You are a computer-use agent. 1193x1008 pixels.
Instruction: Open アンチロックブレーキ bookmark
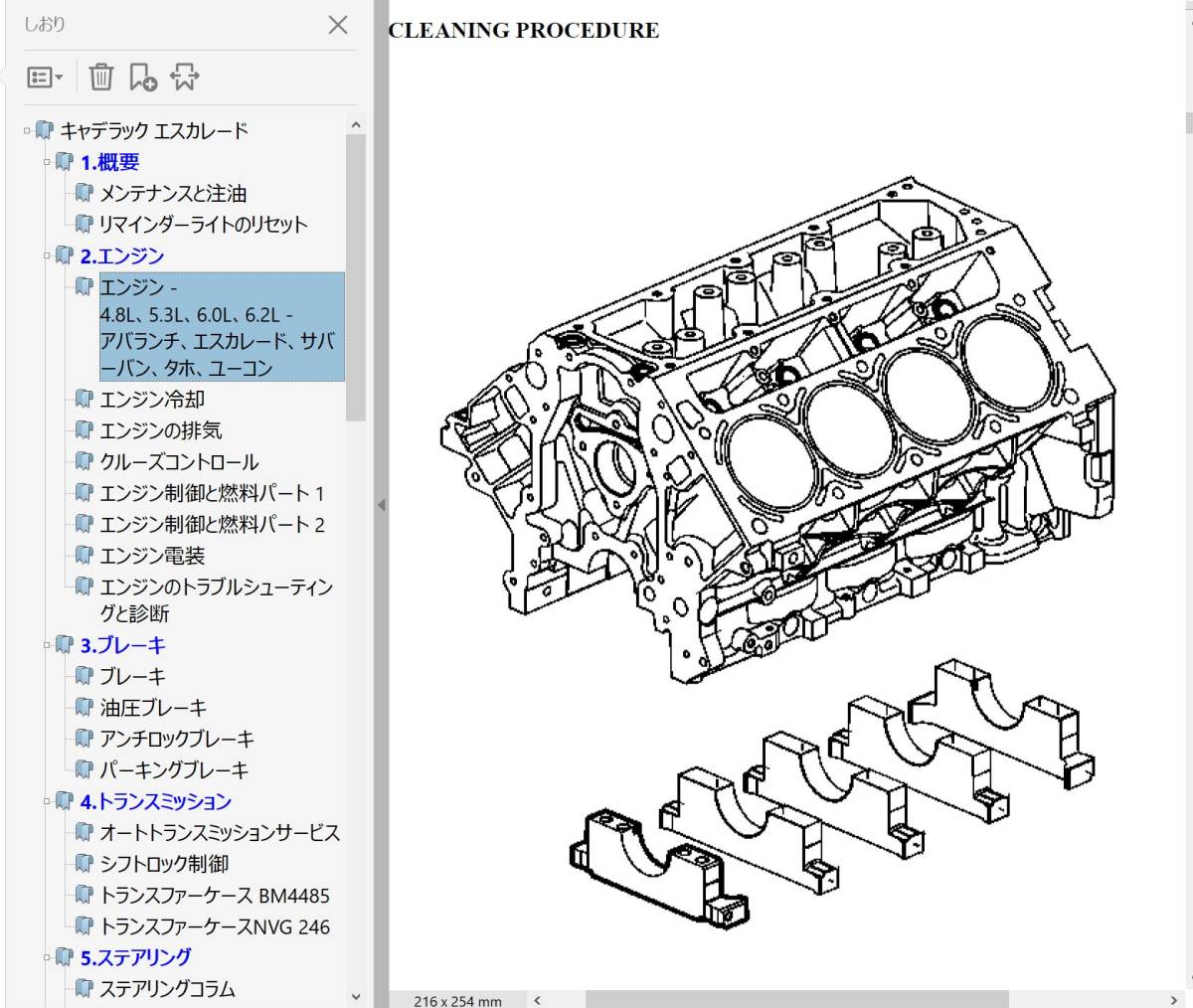tap(177, 739)
